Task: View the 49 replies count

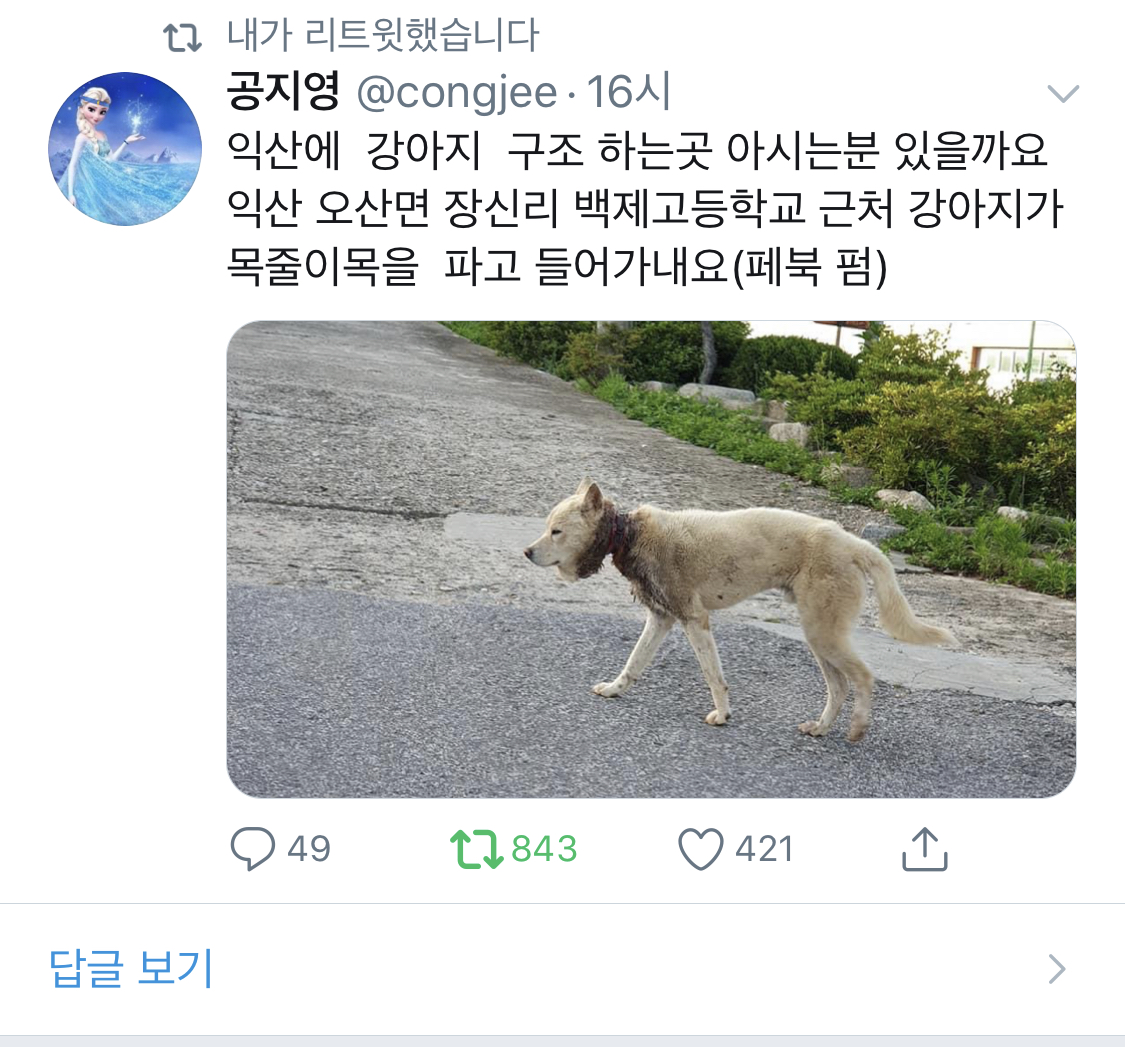Action: click(x=309, y=849)
